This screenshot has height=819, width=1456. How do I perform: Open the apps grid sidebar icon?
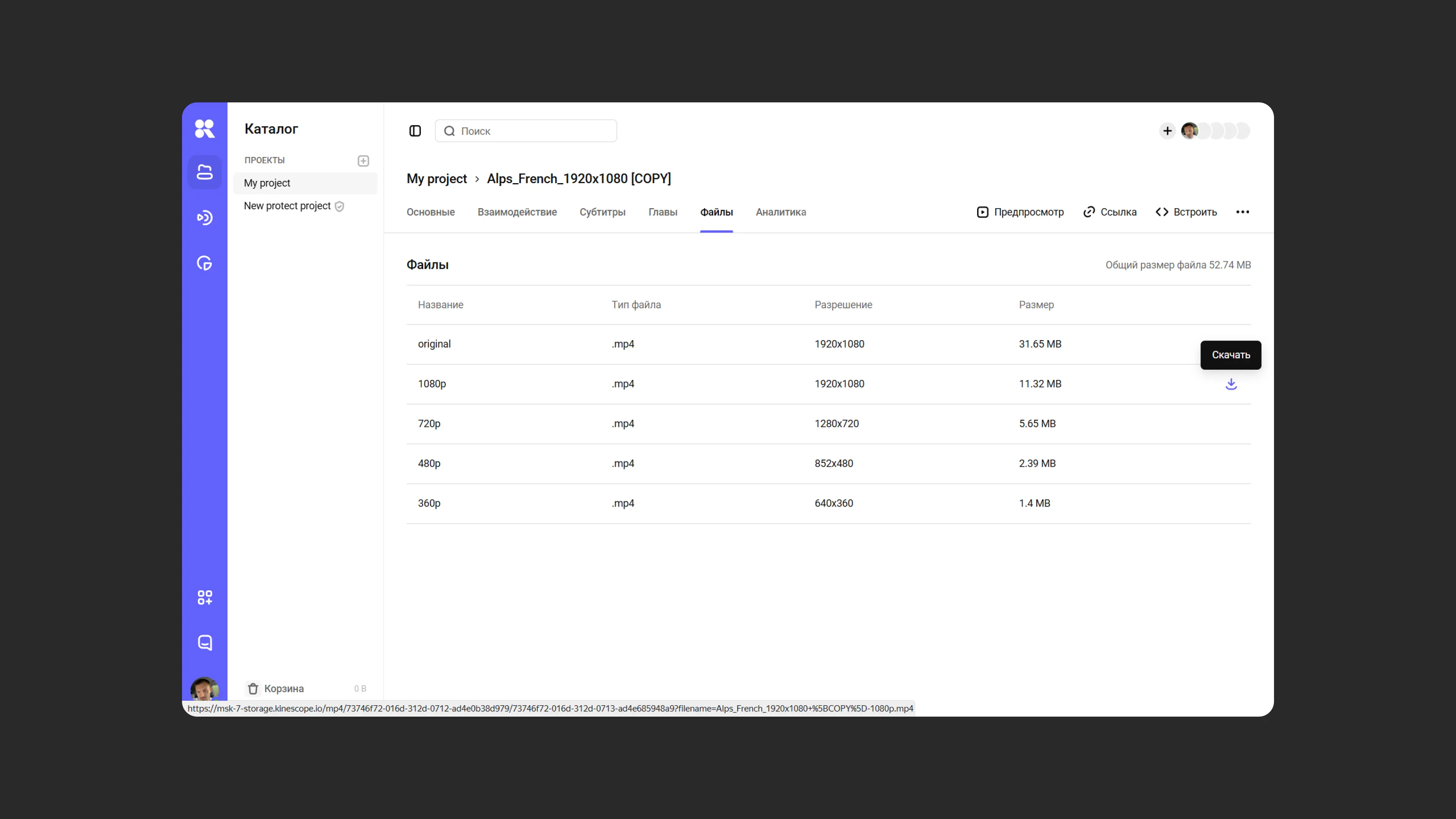(204, 598)
